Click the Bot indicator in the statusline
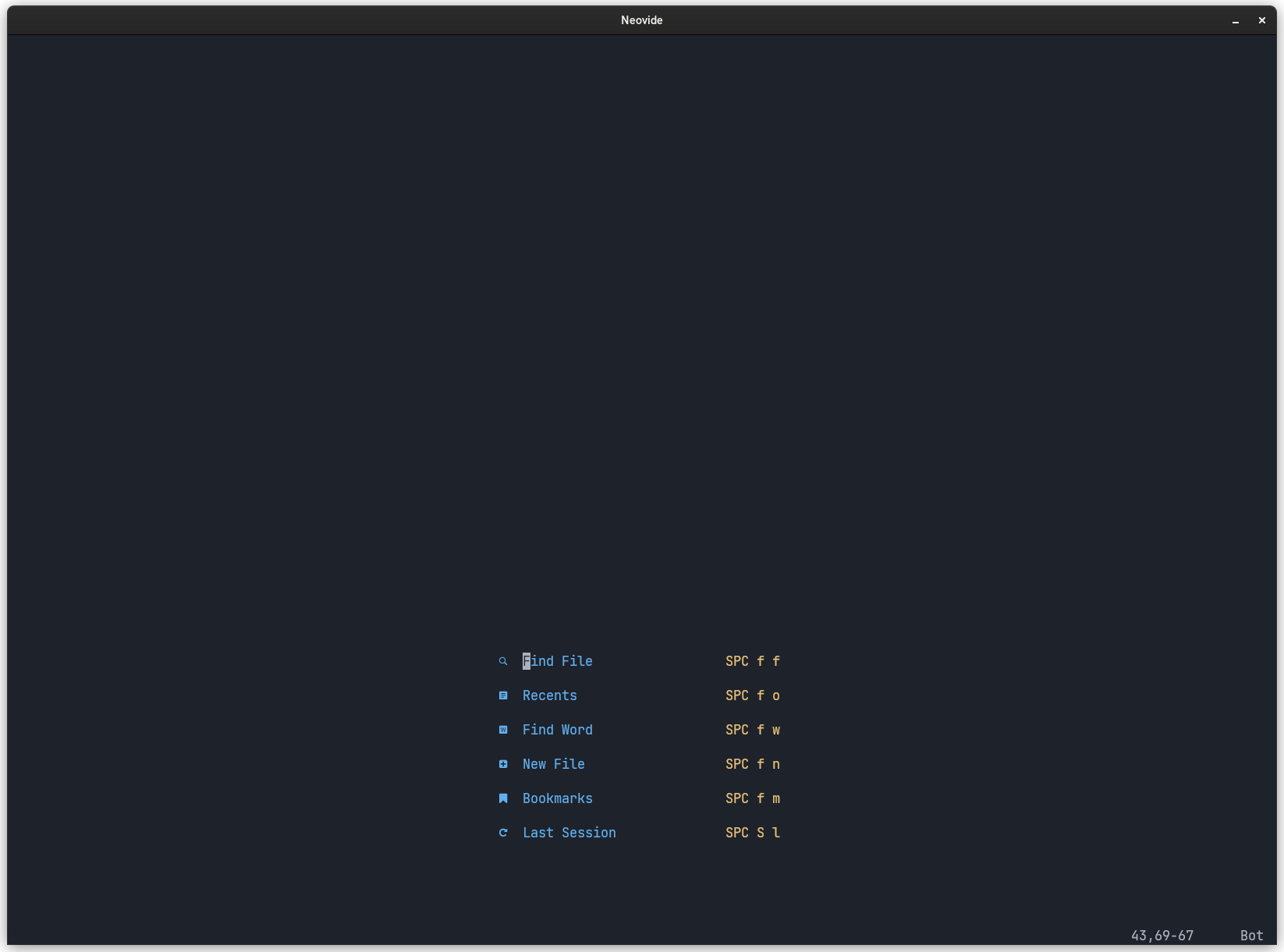 1250,935
